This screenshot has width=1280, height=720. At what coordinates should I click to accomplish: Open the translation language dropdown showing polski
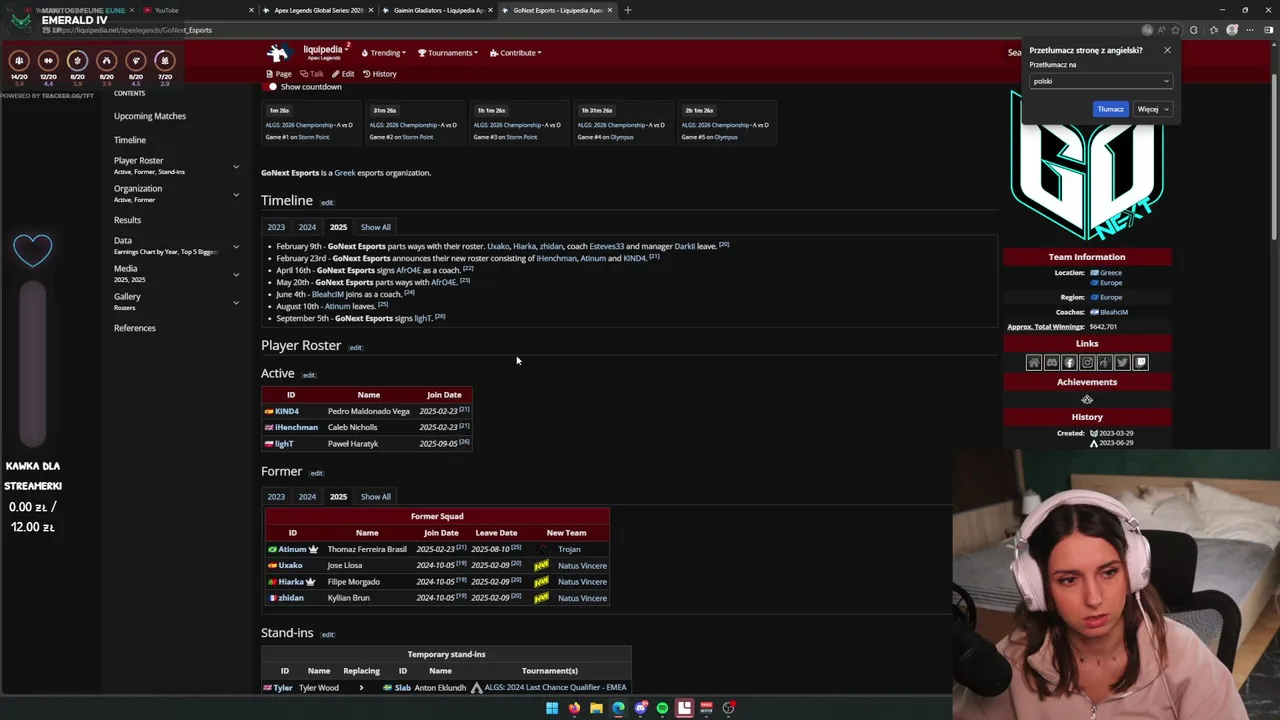pyautogui.click(x=1100, y=81)
